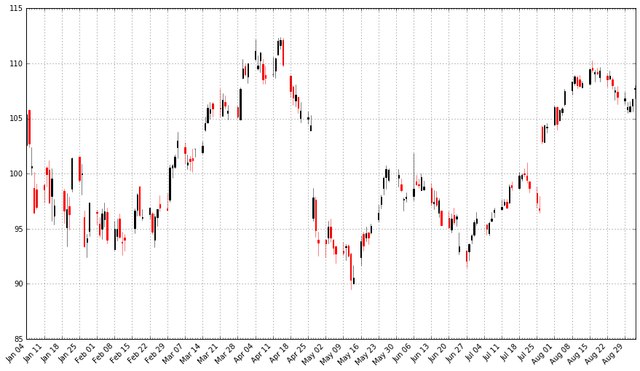Select the 110 y-axis price label

16,64
